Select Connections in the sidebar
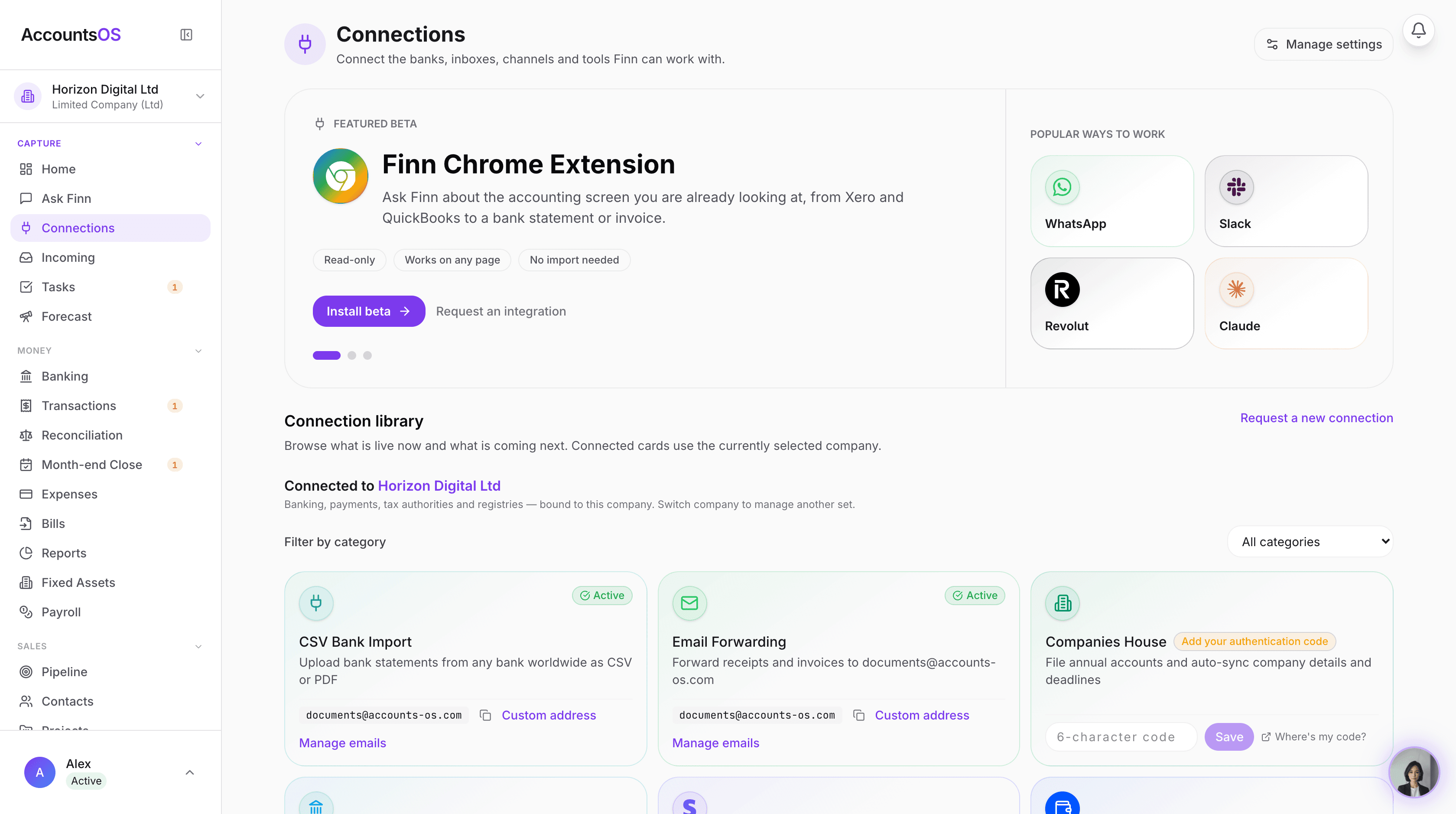1456x814 pixels. (110, 228)
